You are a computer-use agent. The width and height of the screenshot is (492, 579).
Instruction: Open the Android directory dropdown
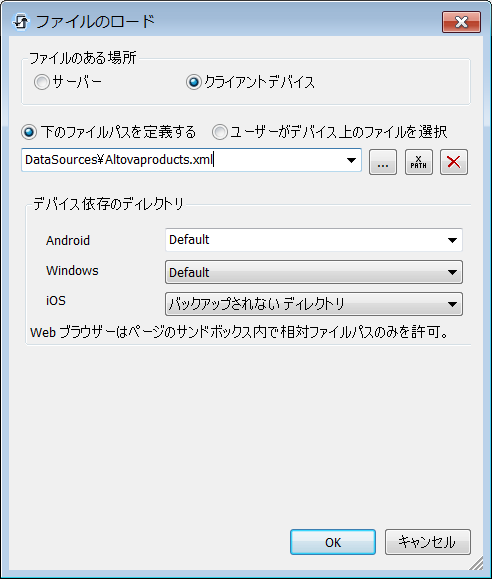[314, 240]
